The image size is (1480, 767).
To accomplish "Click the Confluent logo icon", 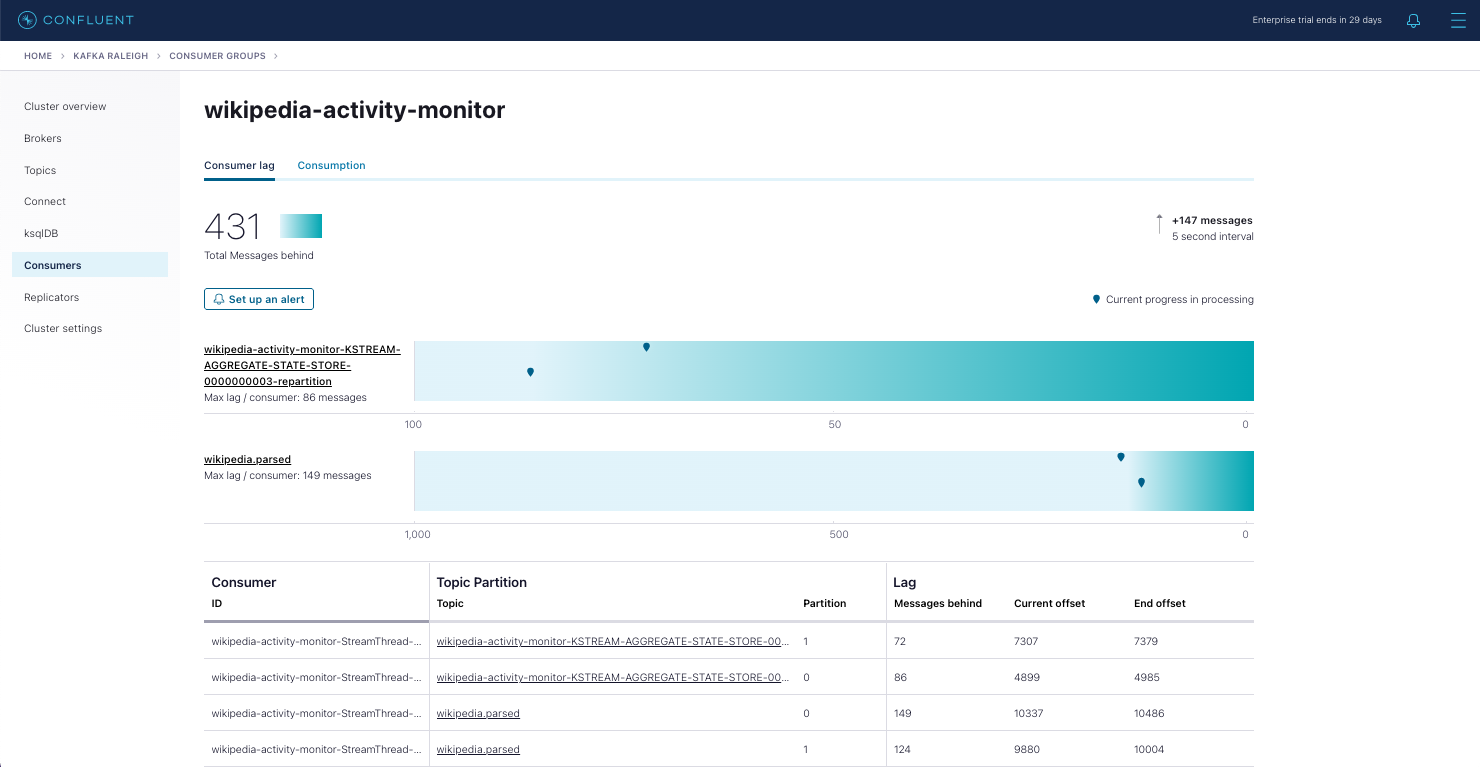I will pyautogui.click(x=27, y=20).
